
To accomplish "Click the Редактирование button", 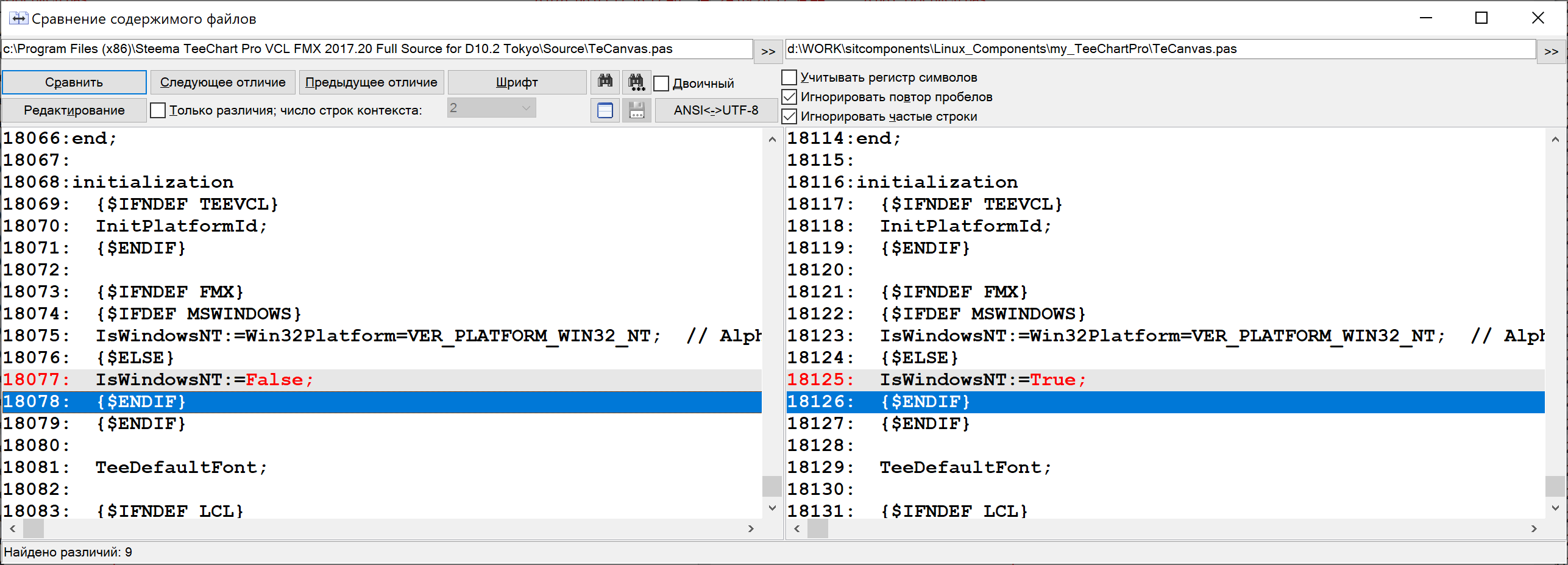I will coord(74,110).
